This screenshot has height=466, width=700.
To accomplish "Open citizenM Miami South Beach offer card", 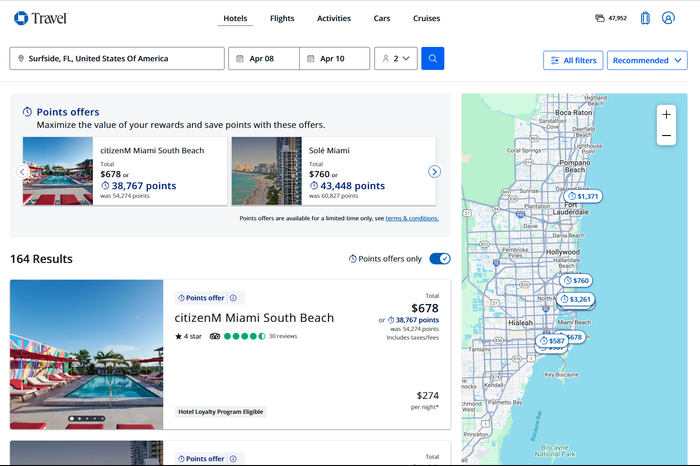I will point(125,171).
